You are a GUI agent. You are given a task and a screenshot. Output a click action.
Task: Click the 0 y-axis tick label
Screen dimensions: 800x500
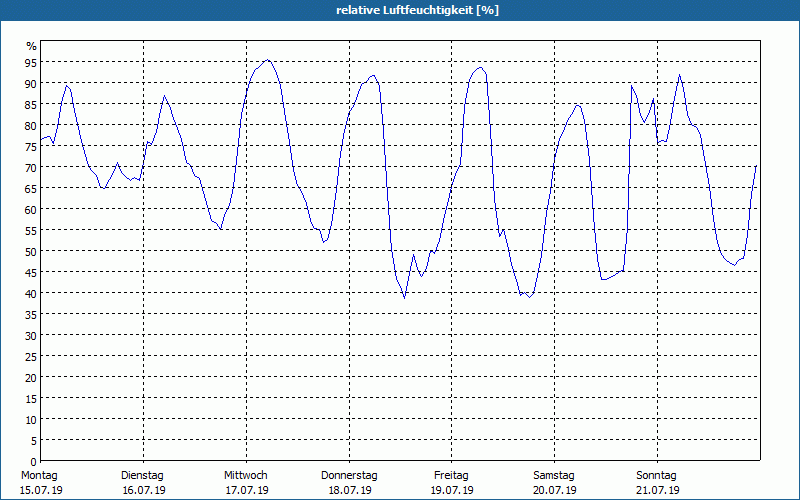click(x=34, y=461)
